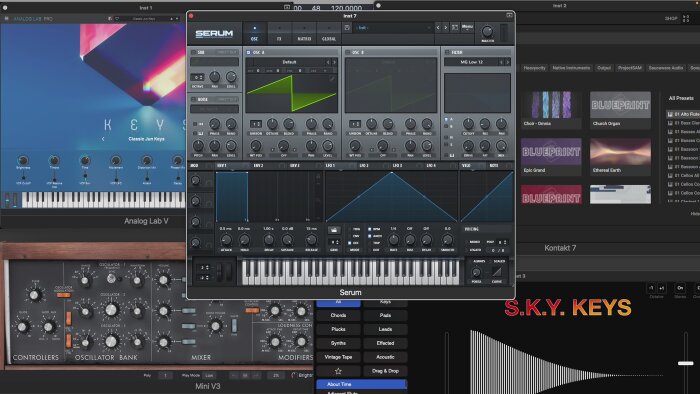Enable the FILTER section in Serum

click(x=447, y=52)
